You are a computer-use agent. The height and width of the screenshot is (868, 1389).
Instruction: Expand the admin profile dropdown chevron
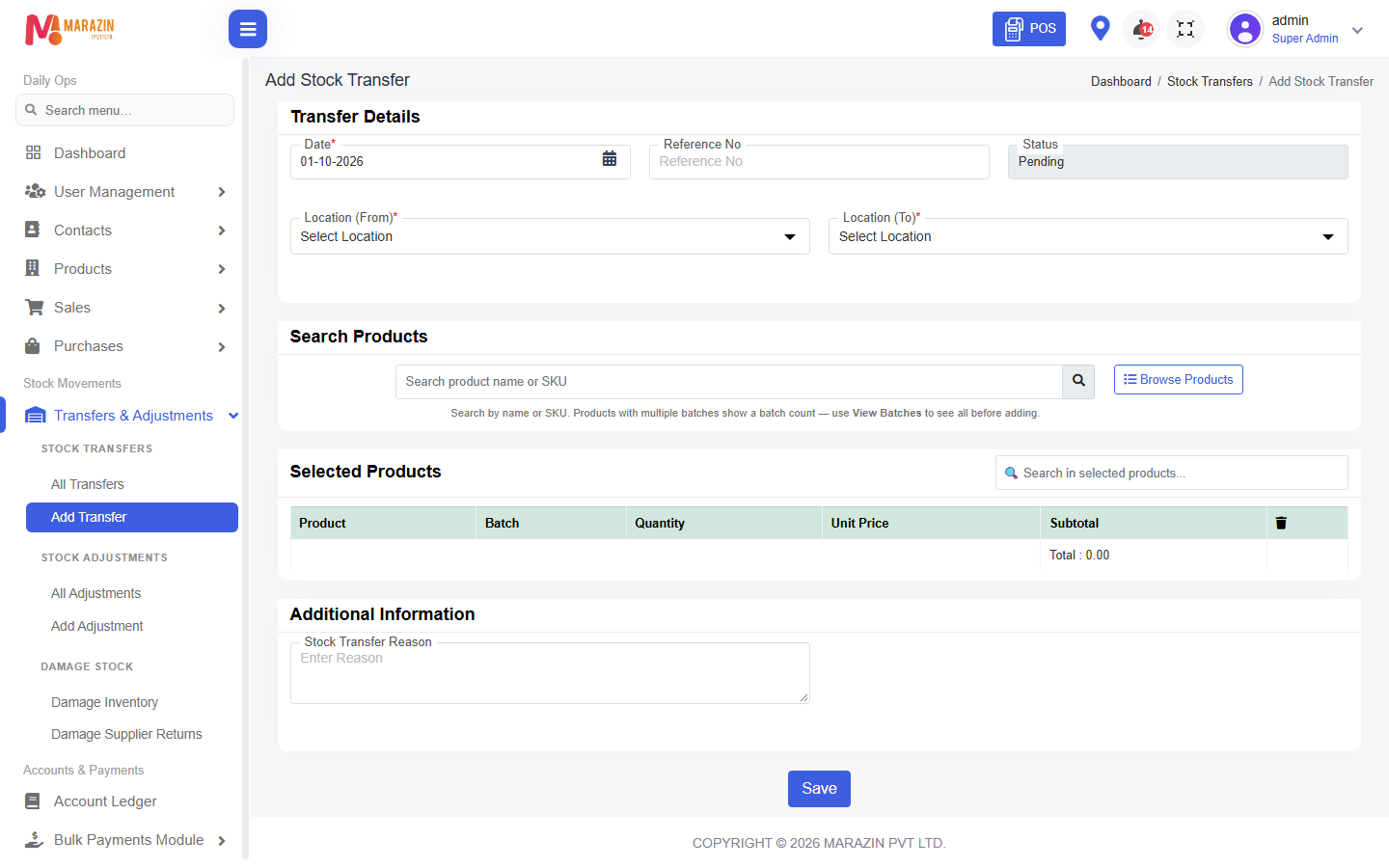click(x=1357, y=30)
